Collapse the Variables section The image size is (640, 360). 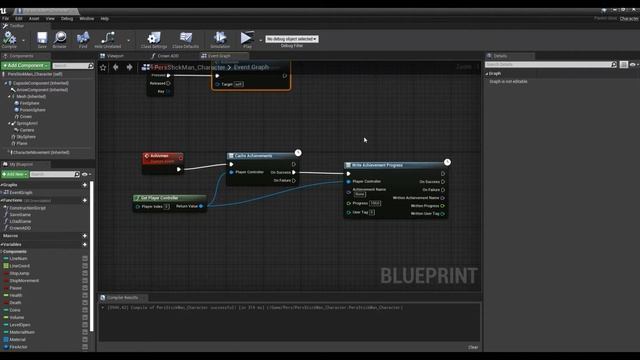2,244
